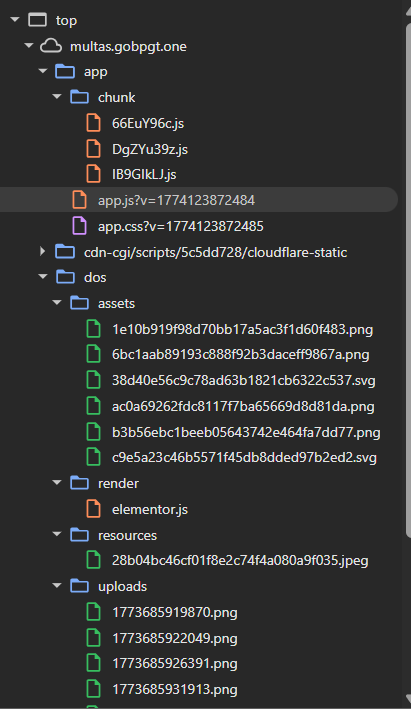Open b3b56ebc1beeb05643742e464fa7dd77.png asset

(246, 432)
